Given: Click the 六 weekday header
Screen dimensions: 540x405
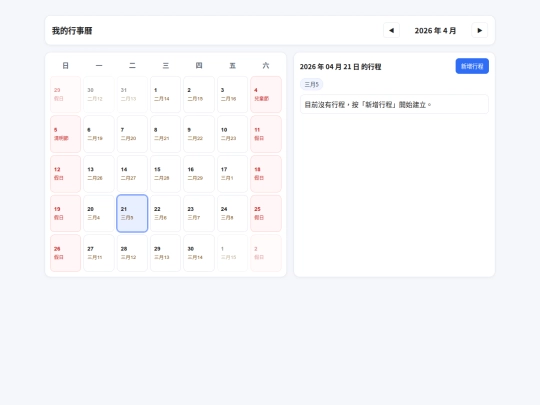Looking at the screenshot, I should (266, 65).
